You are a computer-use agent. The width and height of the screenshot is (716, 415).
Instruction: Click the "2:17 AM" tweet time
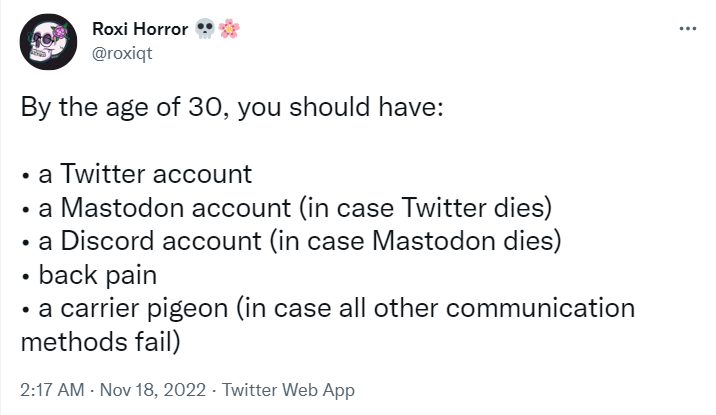pos(49,390)
